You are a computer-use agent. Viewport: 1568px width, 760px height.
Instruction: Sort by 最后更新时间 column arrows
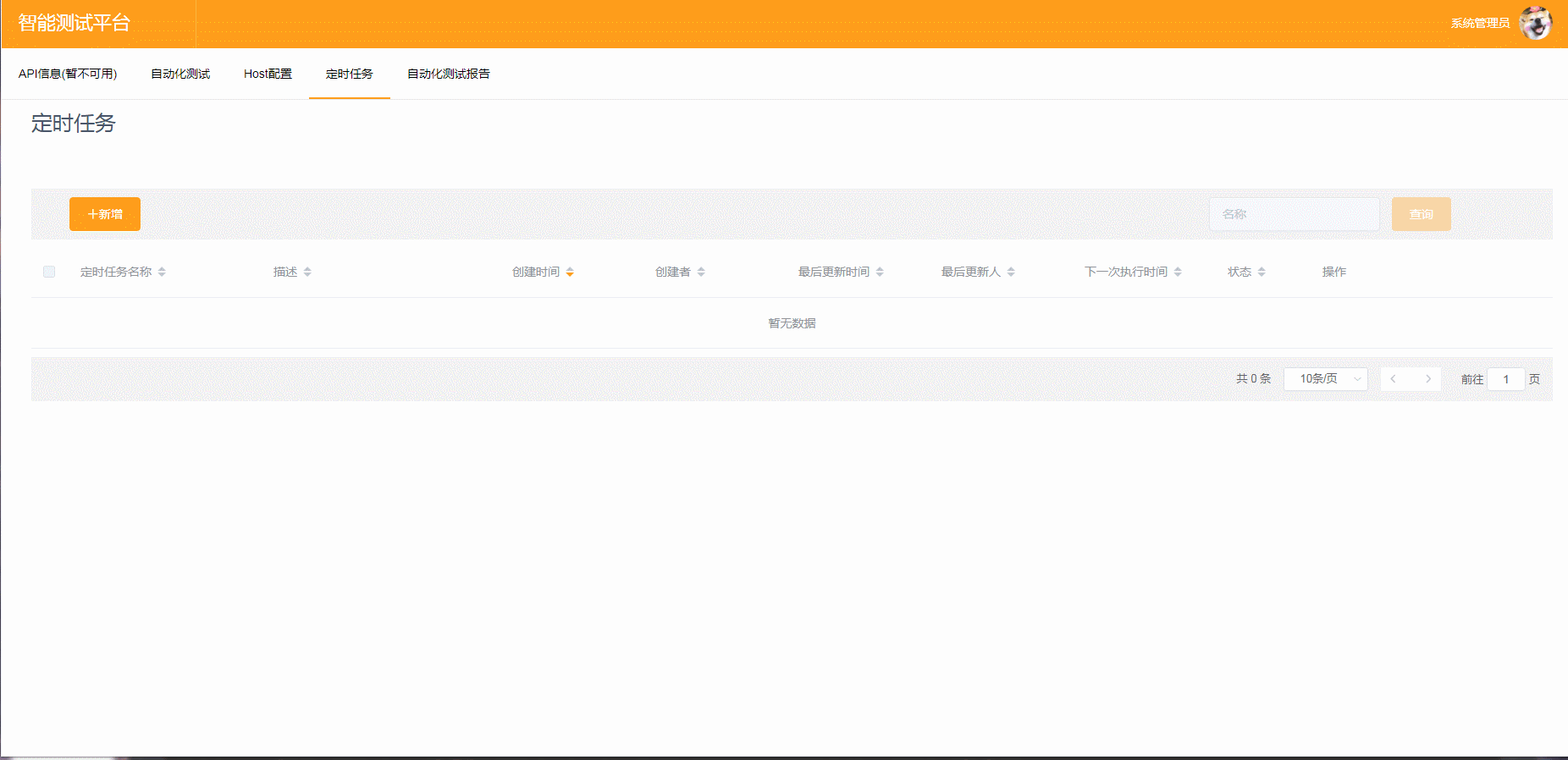(880, 272)
